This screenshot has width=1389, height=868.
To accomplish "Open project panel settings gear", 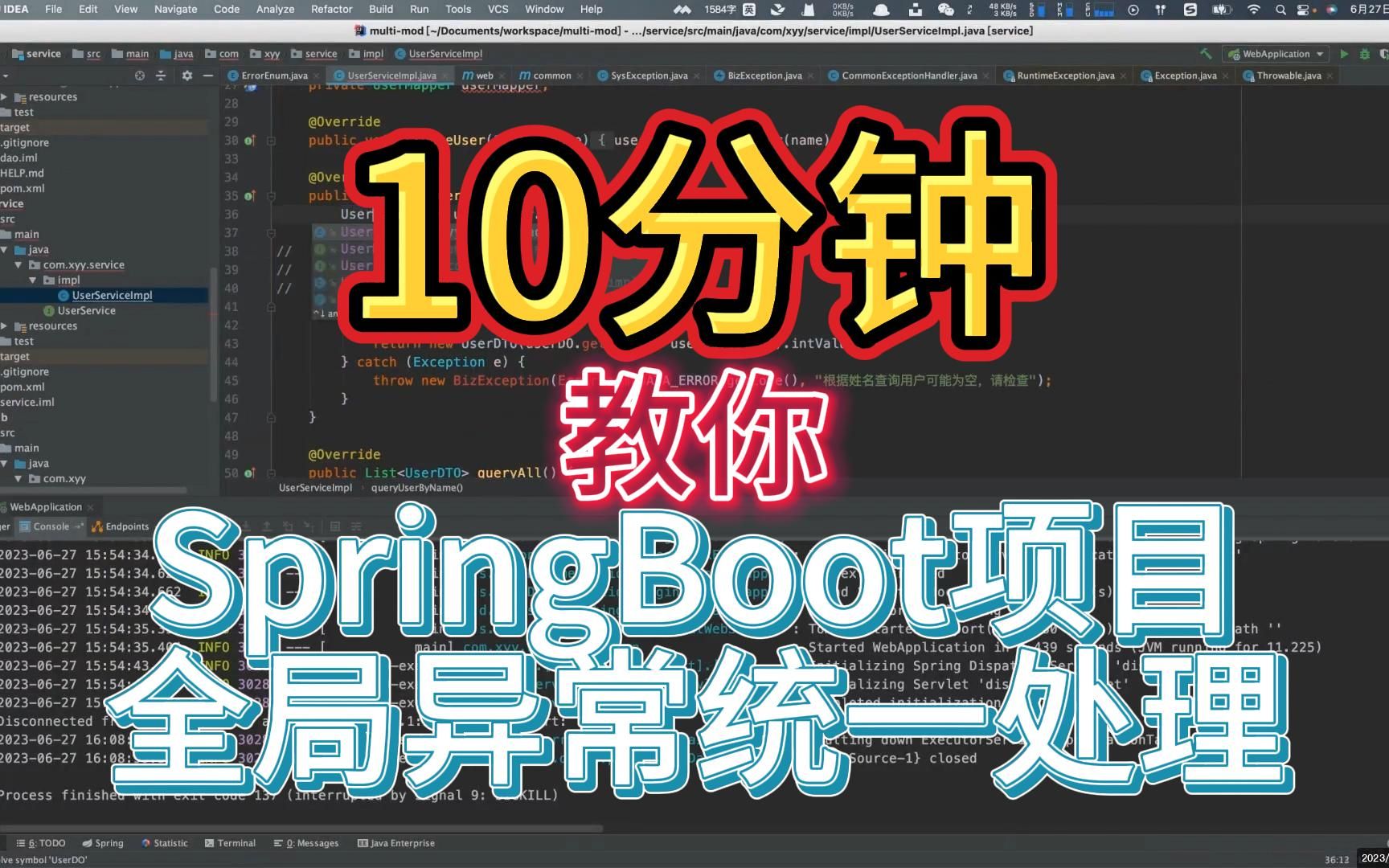I will (x=187, y=76).
